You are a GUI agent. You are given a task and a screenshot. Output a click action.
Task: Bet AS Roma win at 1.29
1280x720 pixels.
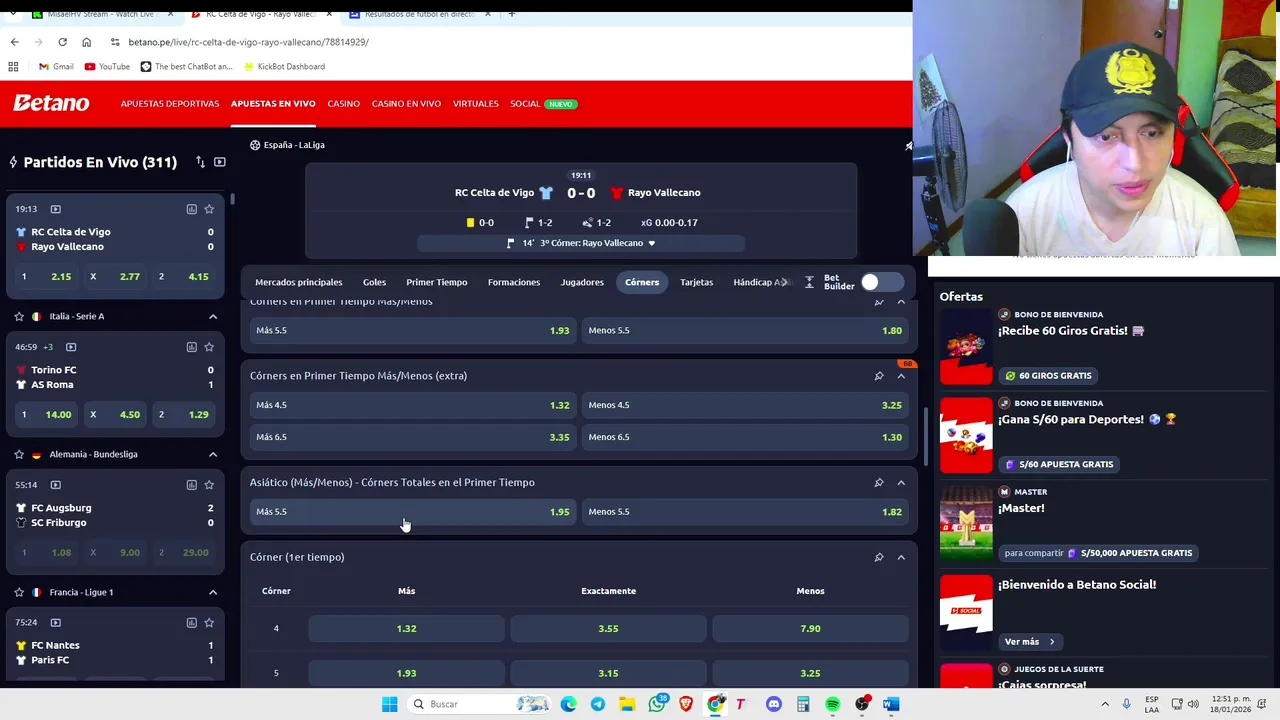184,415
